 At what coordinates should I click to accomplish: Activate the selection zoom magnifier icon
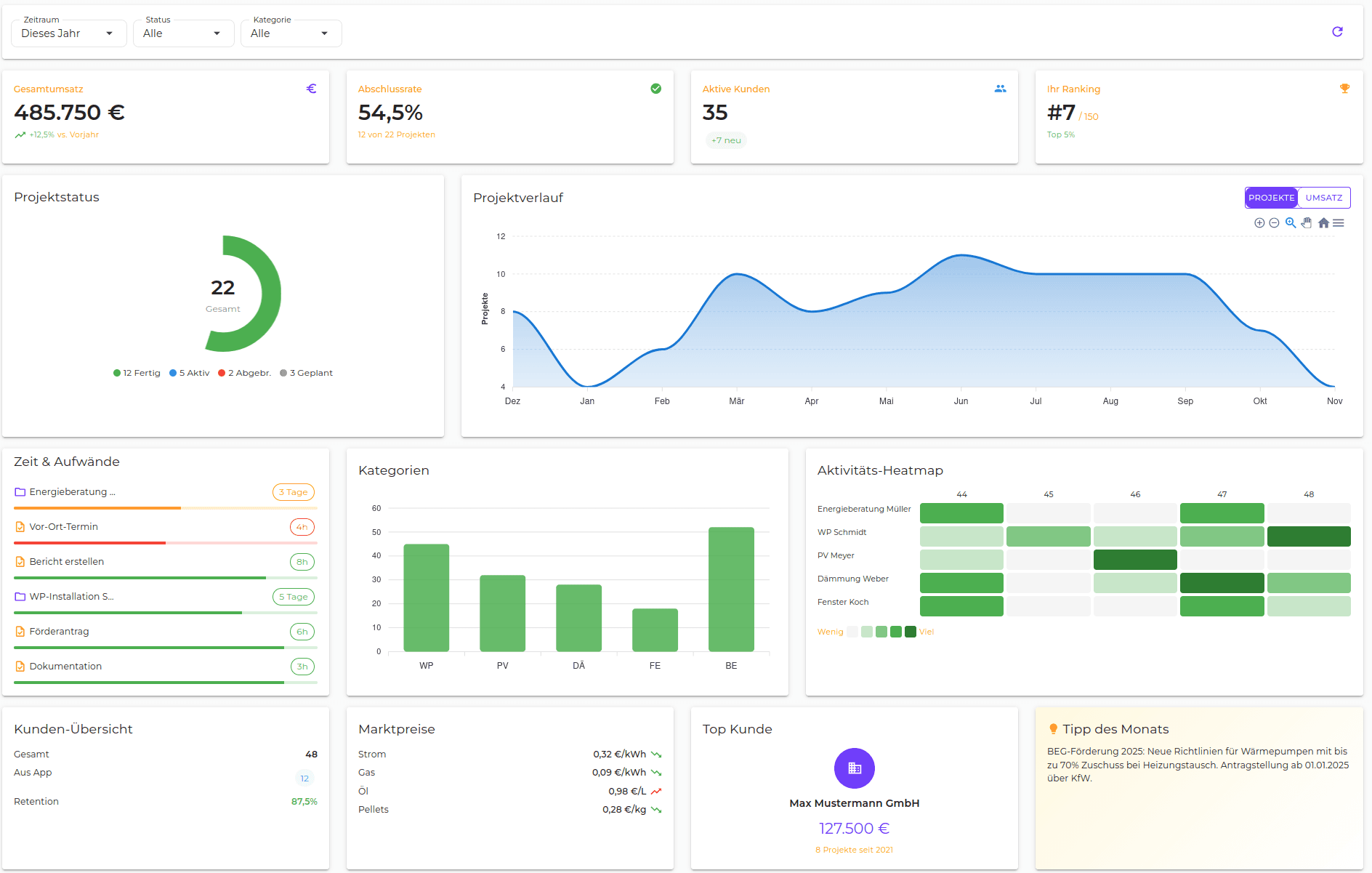point(1290,222)
